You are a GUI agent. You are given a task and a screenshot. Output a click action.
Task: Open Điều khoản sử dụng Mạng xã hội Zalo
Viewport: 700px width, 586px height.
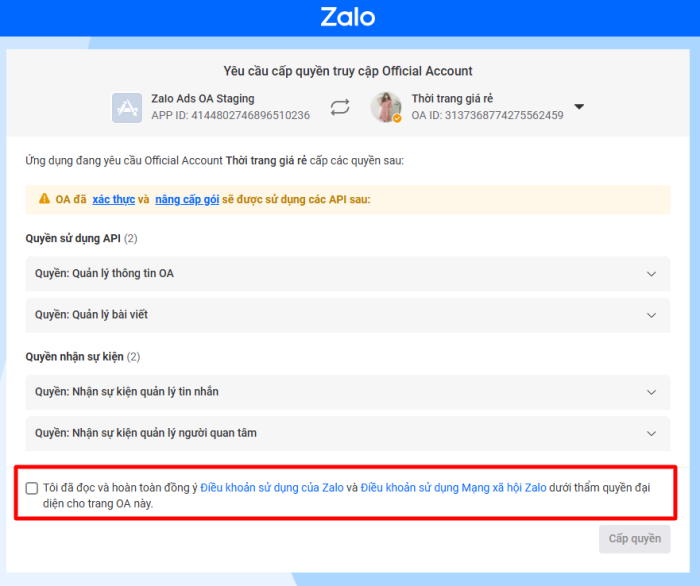454,488
